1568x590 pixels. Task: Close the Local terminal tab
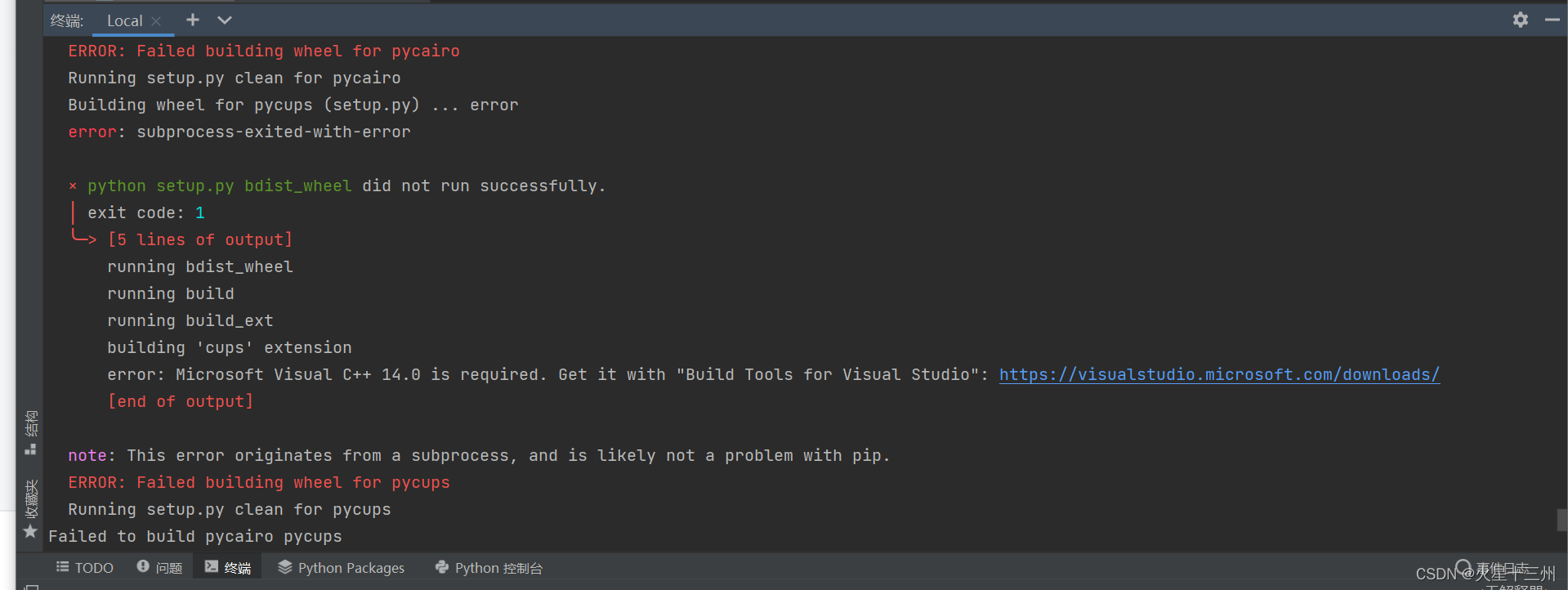(x=156, y=20)
